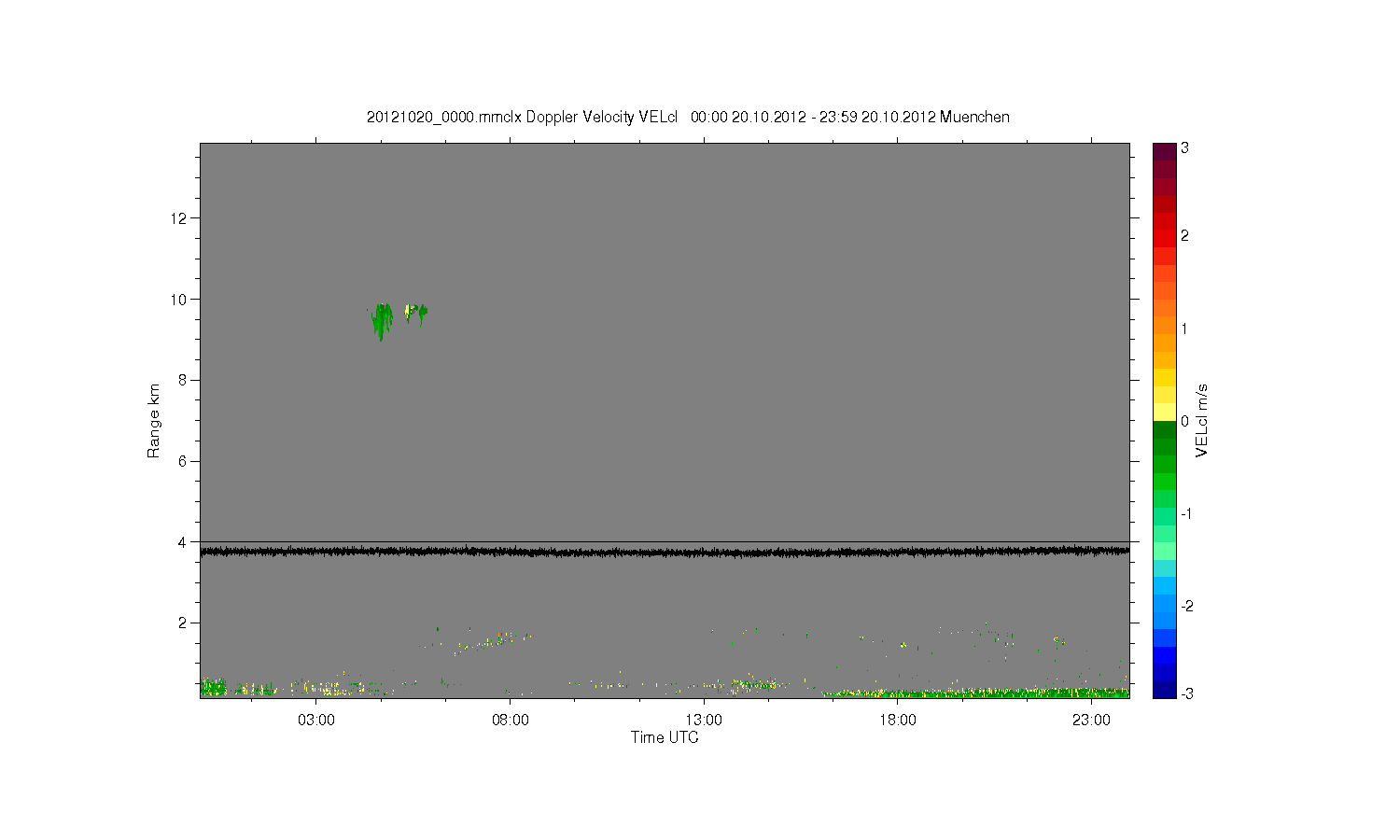Click the 'Time UTC' x-axis label
The height and width of the screenshot is (840, 1400).
tap(665, 737)
